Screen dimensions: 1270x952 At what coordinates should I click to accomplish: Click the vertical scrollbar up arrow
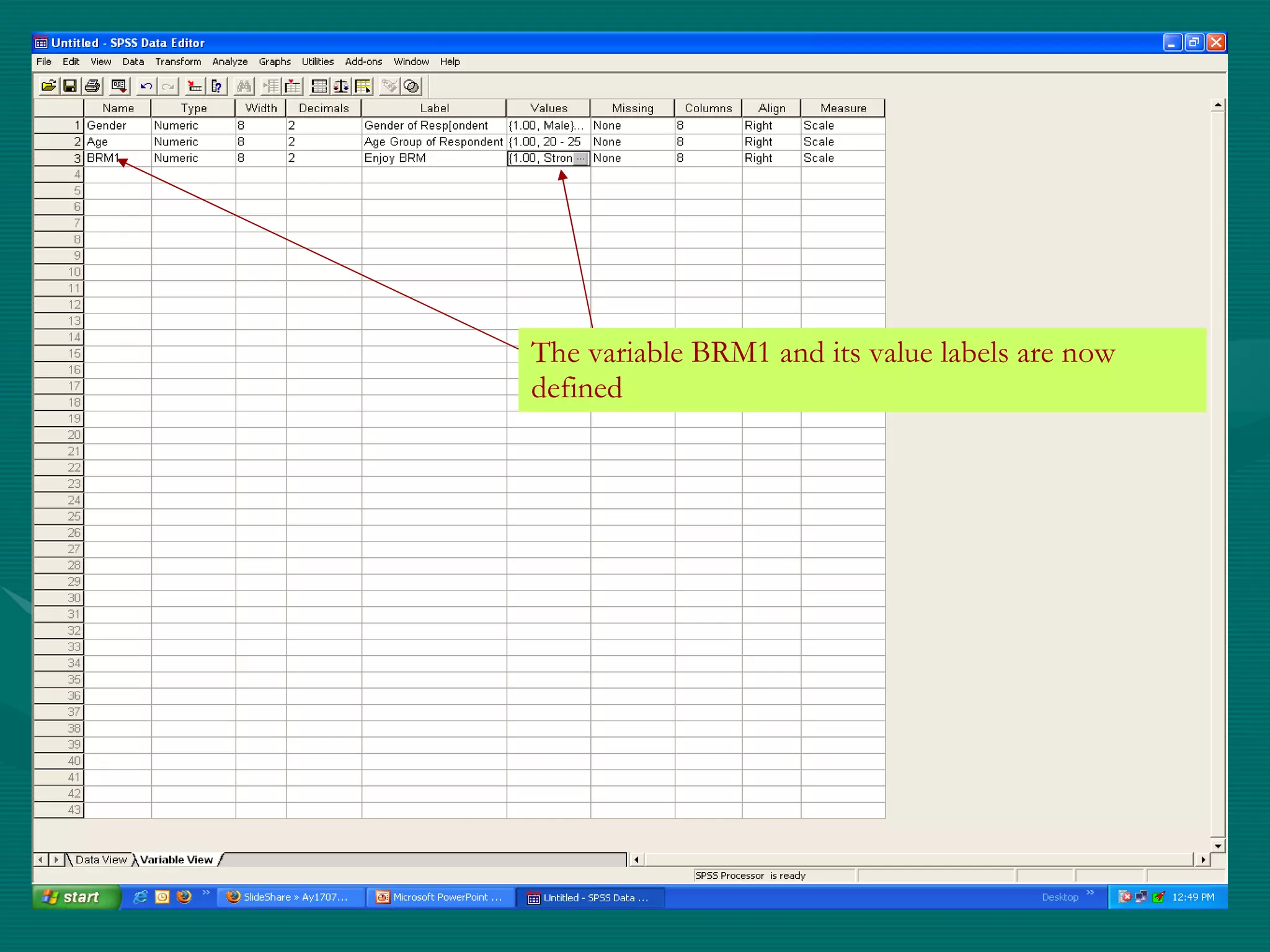coord(1218,105)
